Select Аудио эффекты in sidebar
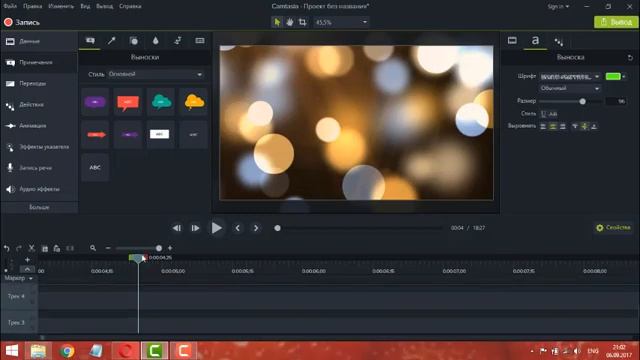Image resolution: width=640 pixels, height=360 pixels. coord(39,189)
